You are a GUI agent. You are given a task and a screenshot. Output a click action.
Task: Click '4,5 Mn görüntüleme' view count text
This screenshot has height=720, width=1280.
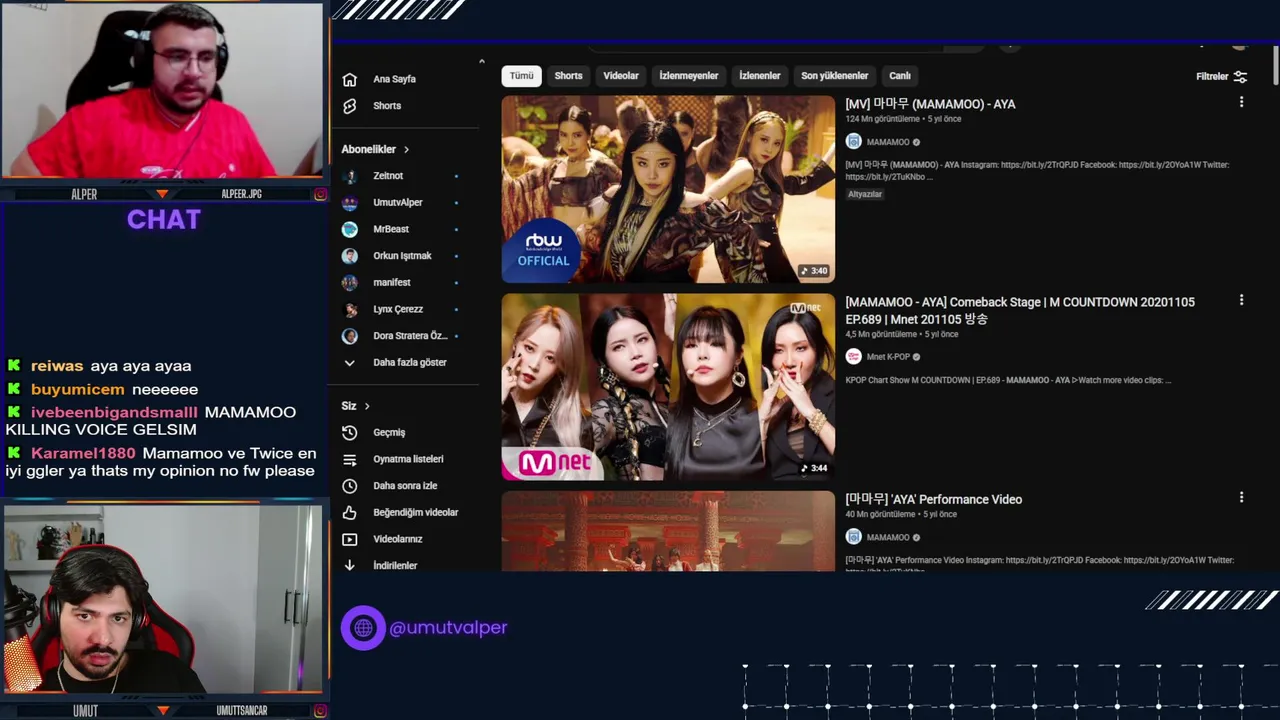[881, 334]
